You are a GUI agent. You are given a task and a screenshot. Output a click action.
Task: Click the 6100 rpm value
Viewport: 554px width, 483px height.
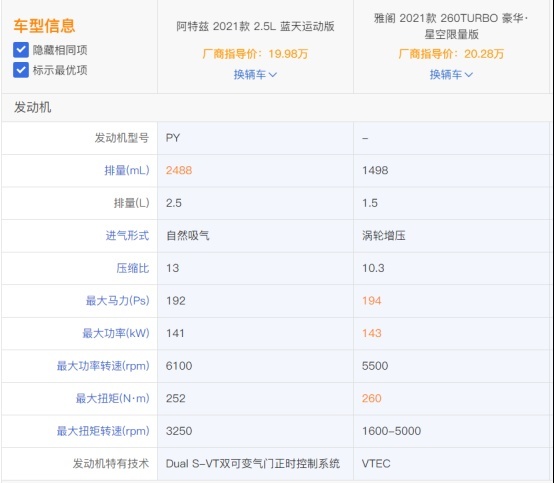[179, 366]
